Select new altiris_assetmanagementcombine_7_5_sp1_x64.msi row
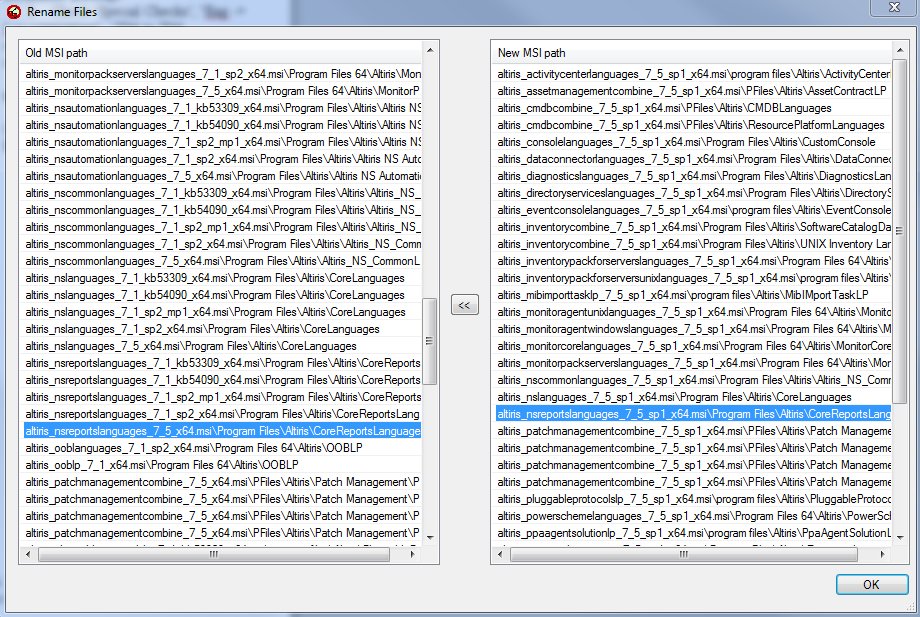This screenshot has width=920, height=617. pos(694,91)
